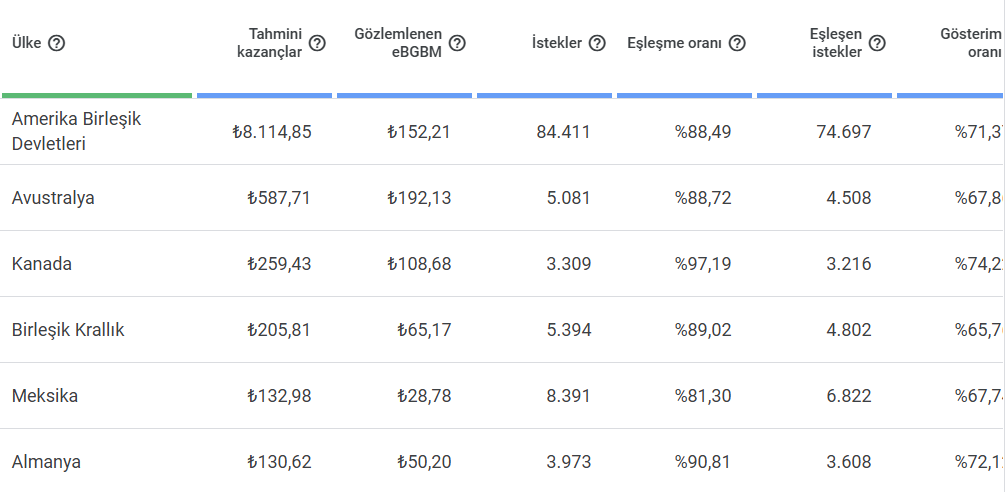Click the Kanada country cell
Image resolution: width=1007 pixels, height=492 pixels.
click(42, 264)
